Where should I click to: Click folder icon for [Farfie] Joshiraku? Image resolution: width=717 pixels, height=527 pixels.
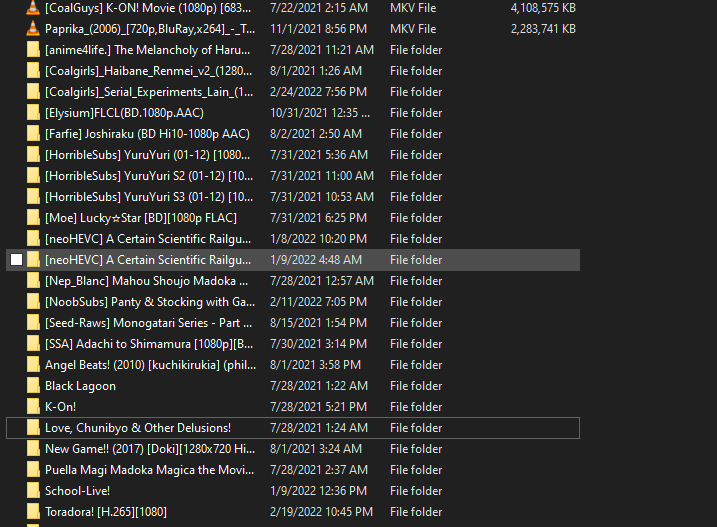pyautogui.click(x=33, y=134)
